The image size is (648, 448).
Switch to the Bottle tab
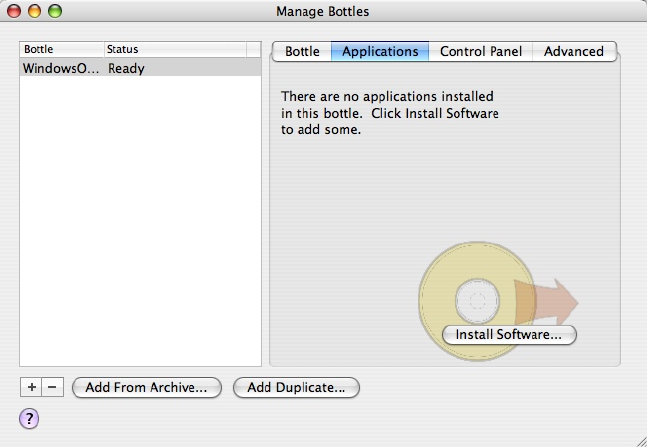[x=302, y=51]
